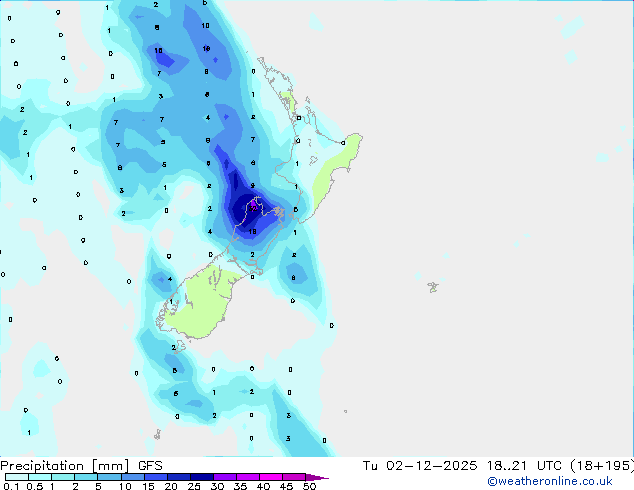This screenshot has width=634, height=490.
Task: Click the small Chatham Islands outline
Action: click(x=433, y=287)
